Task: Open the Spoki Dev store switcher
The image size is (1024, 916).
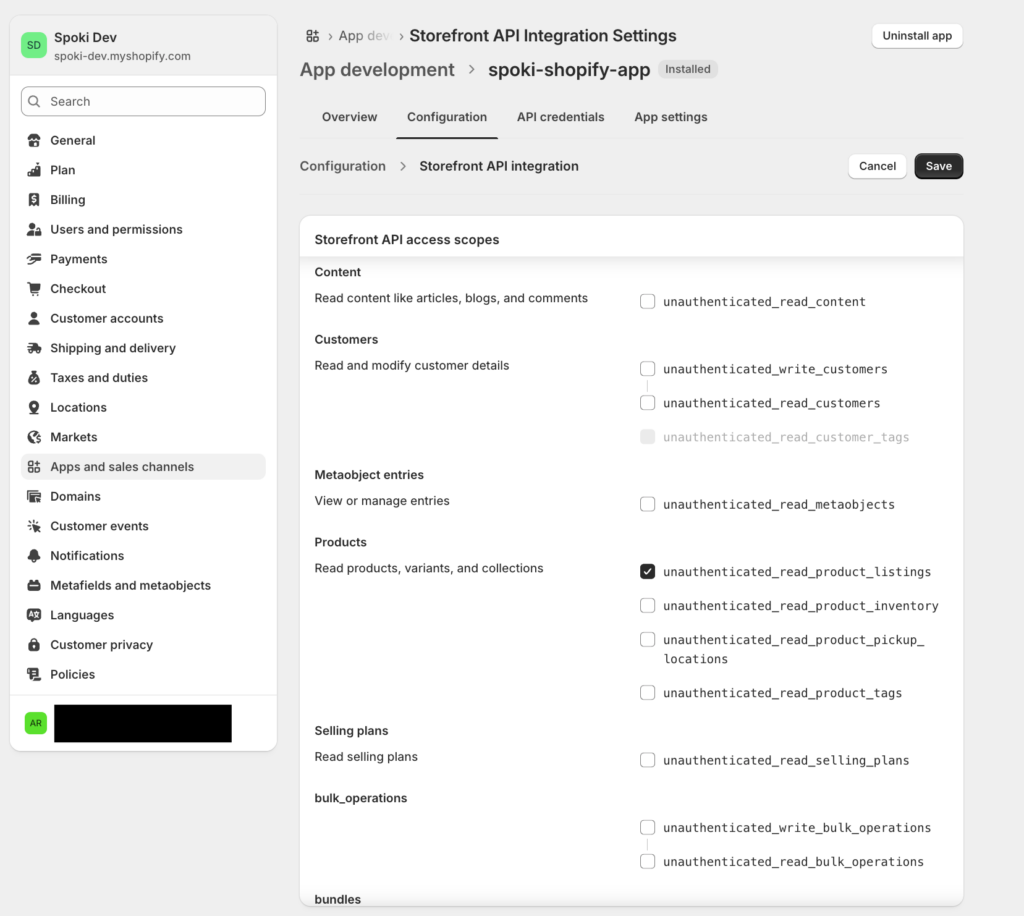Action: (143, 46)
